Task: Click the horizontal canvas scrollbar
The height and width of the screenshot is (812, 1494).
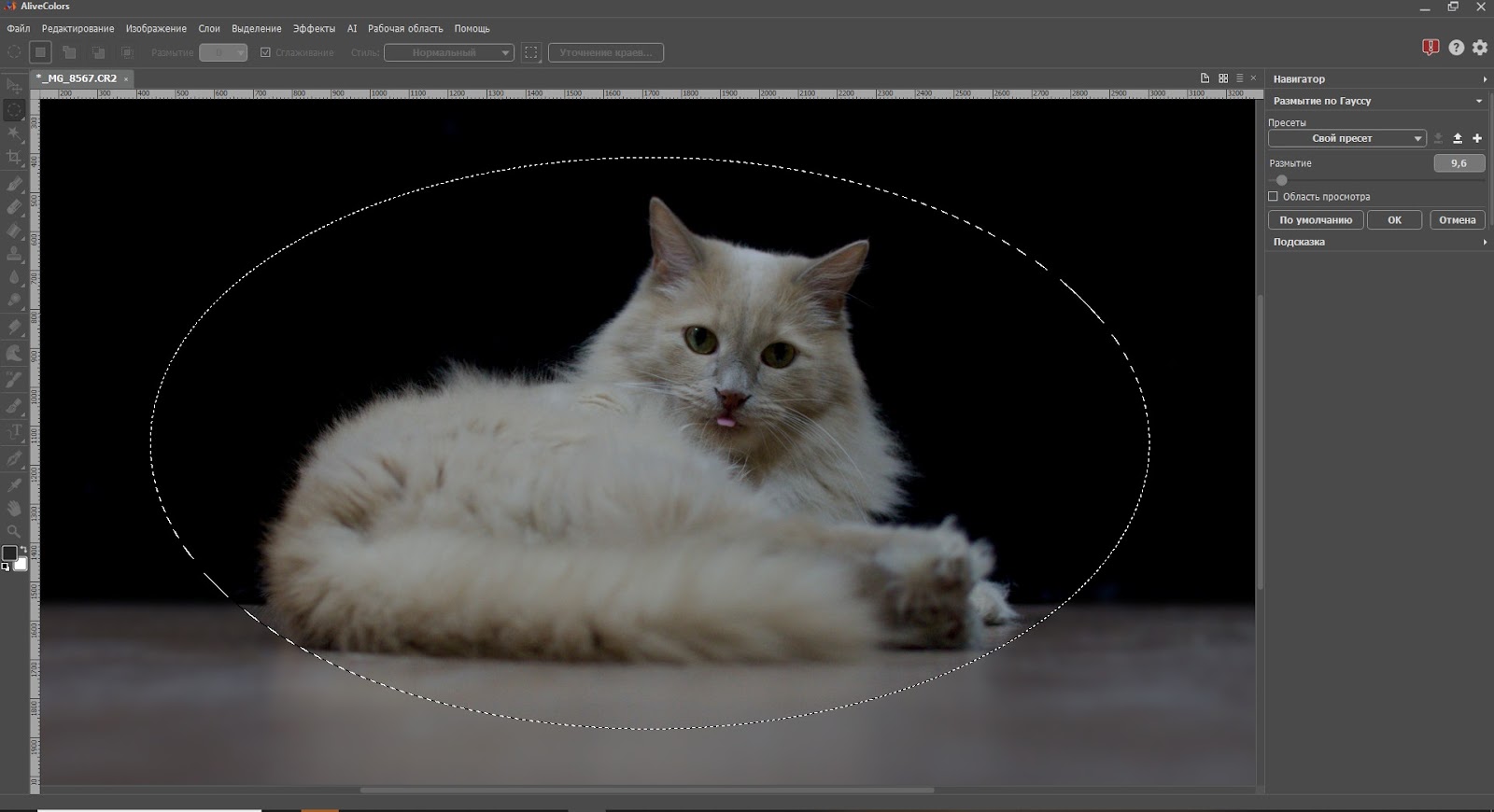Action: click(x=647, y=791)
